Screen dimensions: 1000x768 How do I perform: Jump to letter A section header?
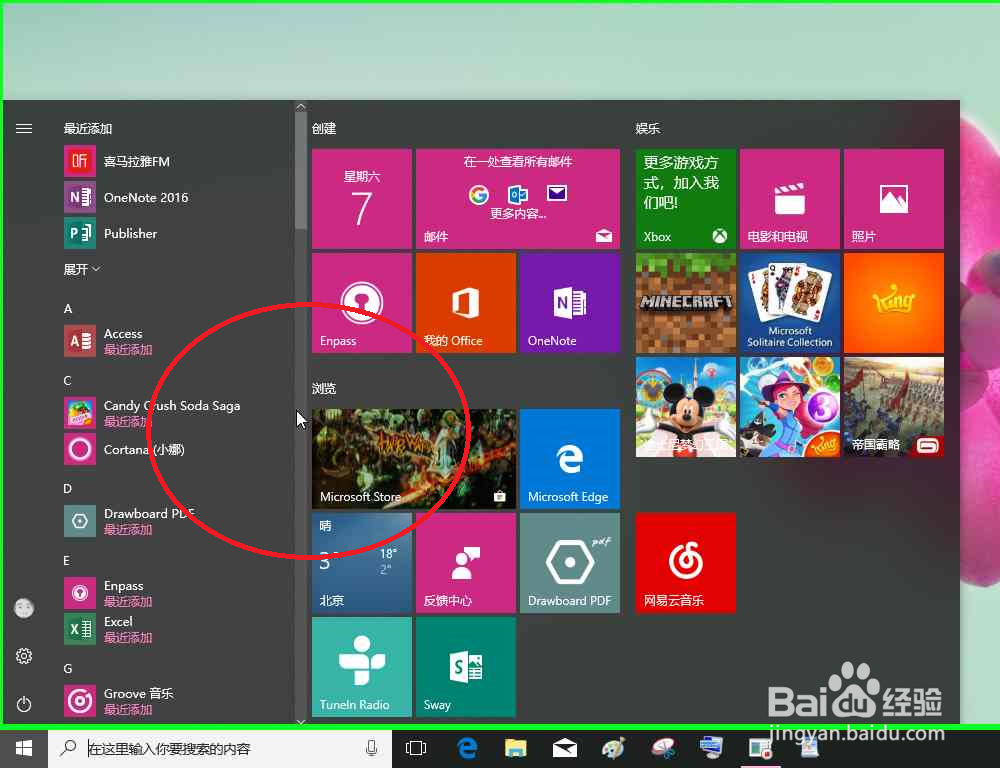[x=68, y=309]
